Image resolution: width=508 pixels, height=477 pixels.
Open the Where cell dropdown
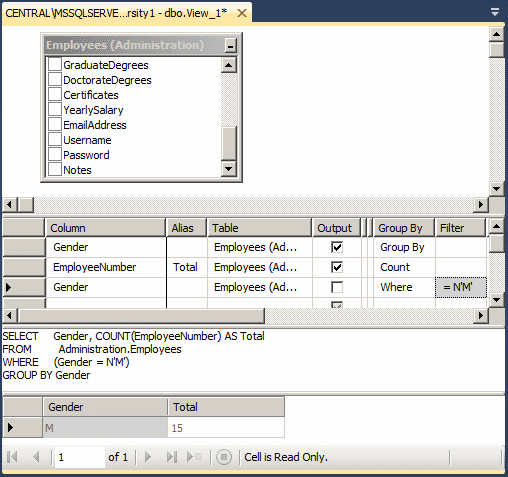click(x=404, y=287)
